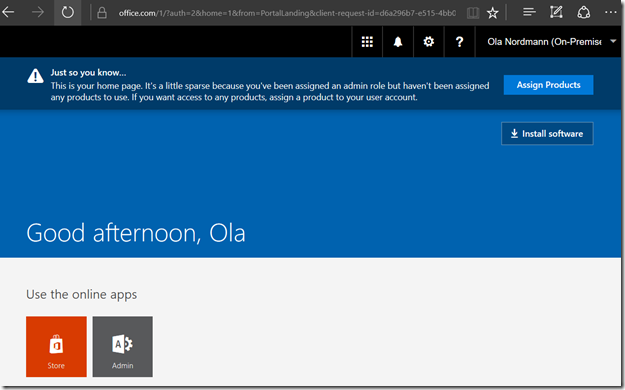
Task: Open the Admin tile
Action: (123, 347)
